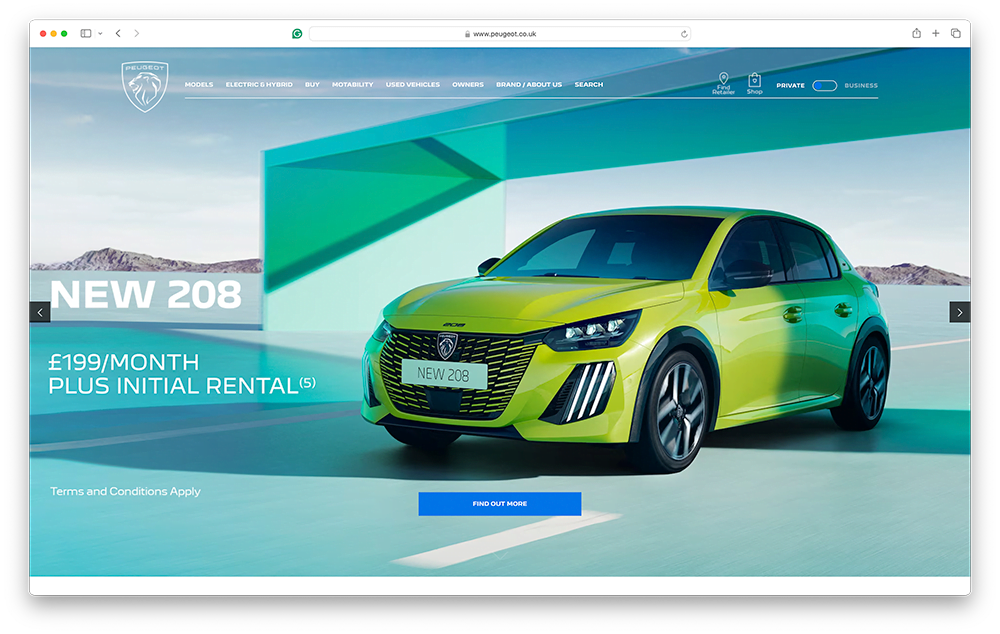This screenshot has height=634, width=1000.
Task: Click the Safari share icon
Action: 916,33
